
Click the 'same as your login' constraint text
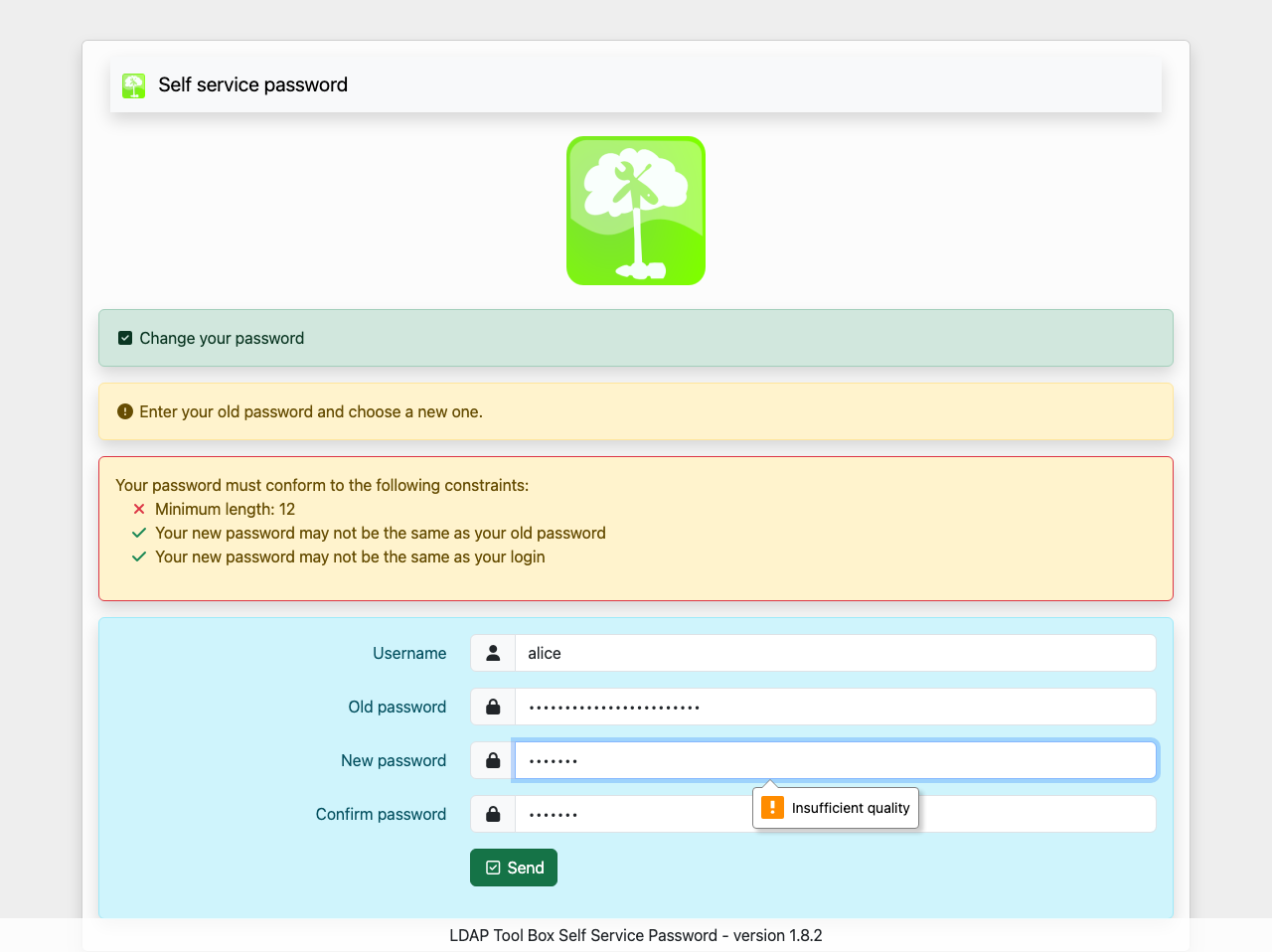(x=350, y=556)
